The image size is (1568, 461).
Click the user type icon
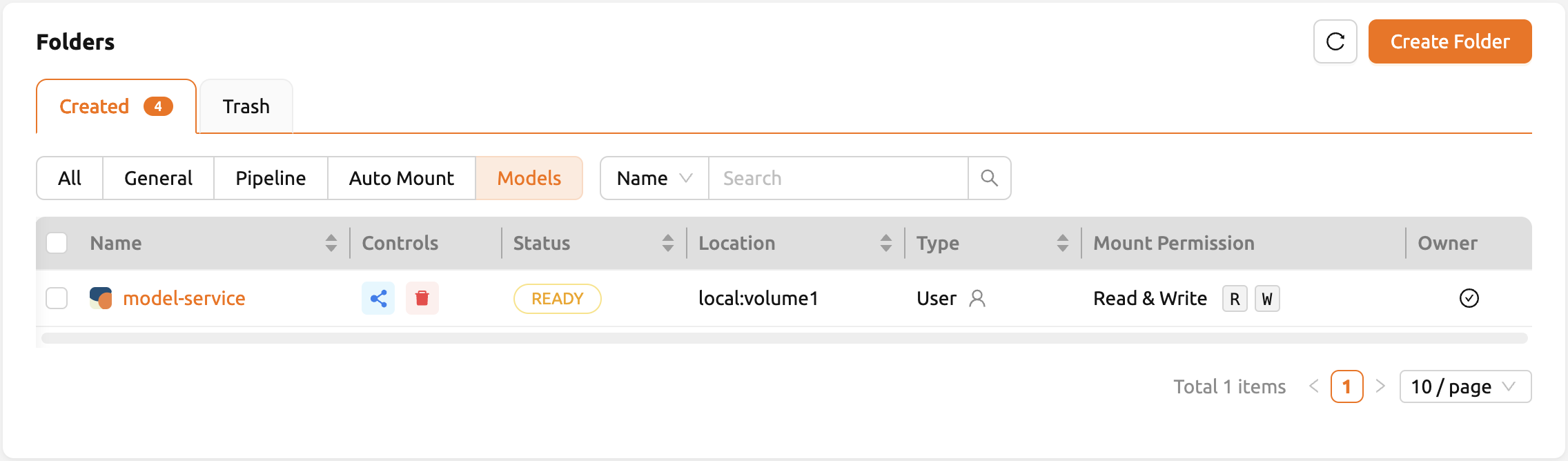pos(977,298)
